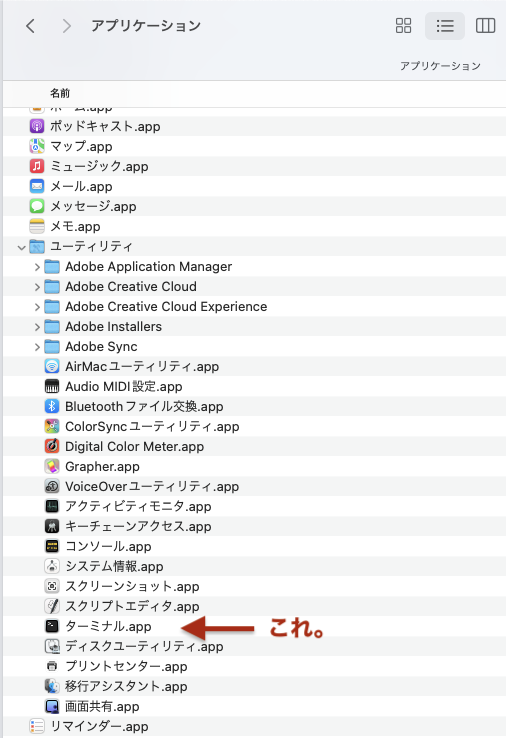Click the ColorSyncユーティリティ.app icon
506x738 pixels.
[52, 426]
